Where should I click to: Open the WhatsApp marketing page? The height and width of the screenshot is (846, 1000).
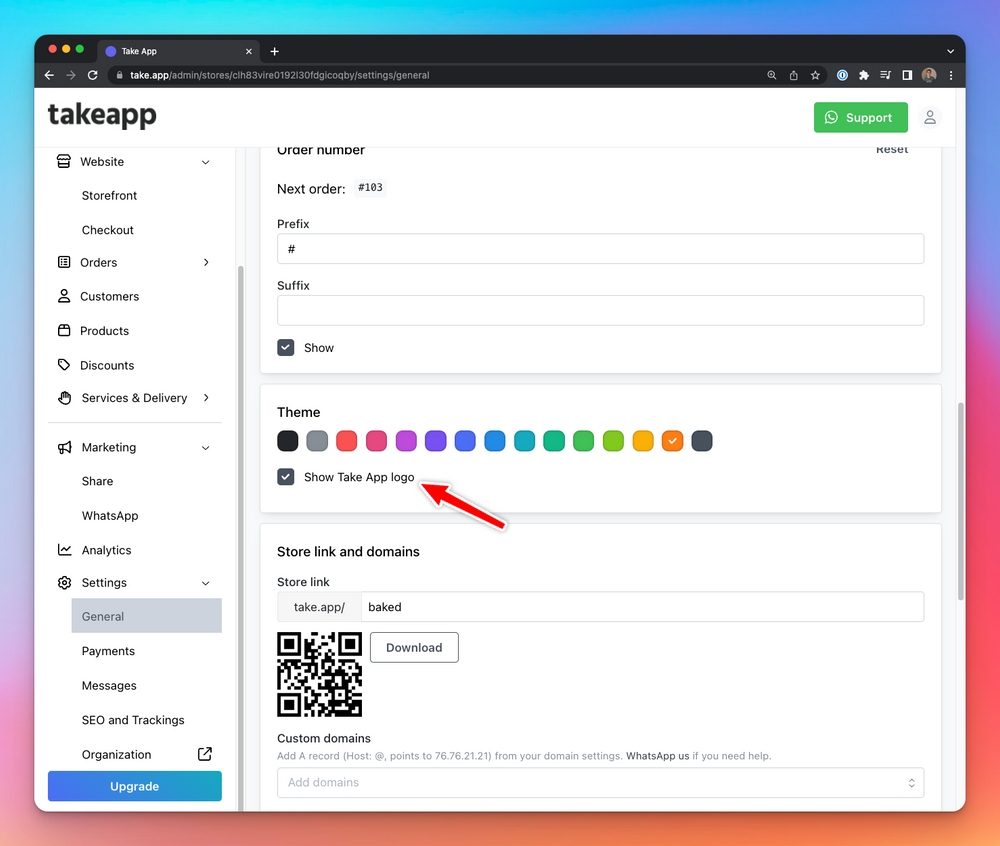coord(110,516)
